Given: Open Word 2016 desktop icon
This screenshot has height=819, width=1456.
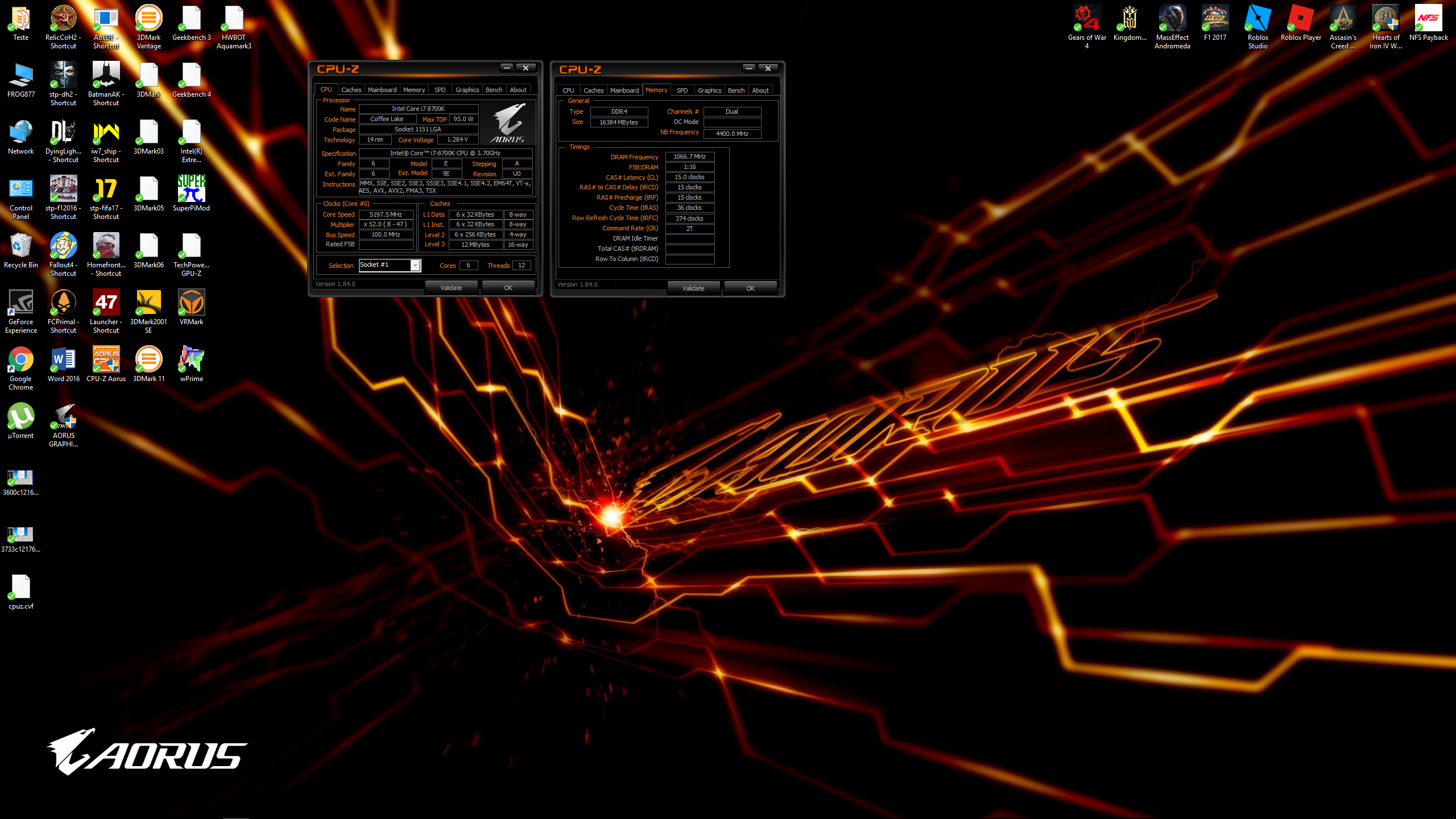Looking at the screenshot, I should (63, 364).
